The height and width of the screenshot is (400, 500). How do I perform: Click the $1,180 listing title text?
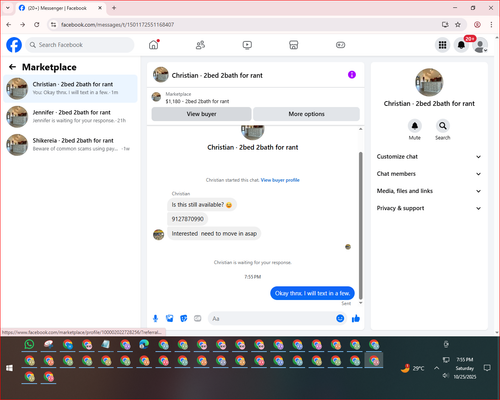197,101
